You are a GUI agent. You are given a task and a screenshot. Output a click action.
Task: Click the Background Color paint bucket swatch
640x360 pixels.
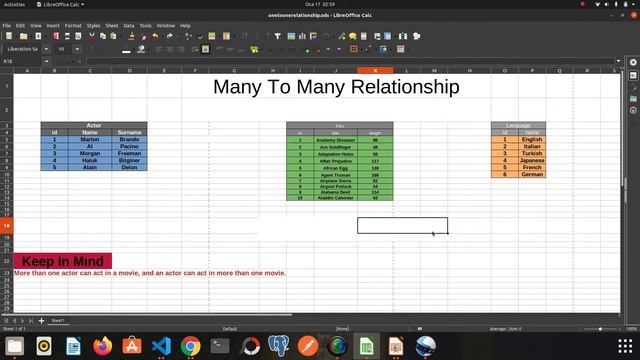coord(141,49)
